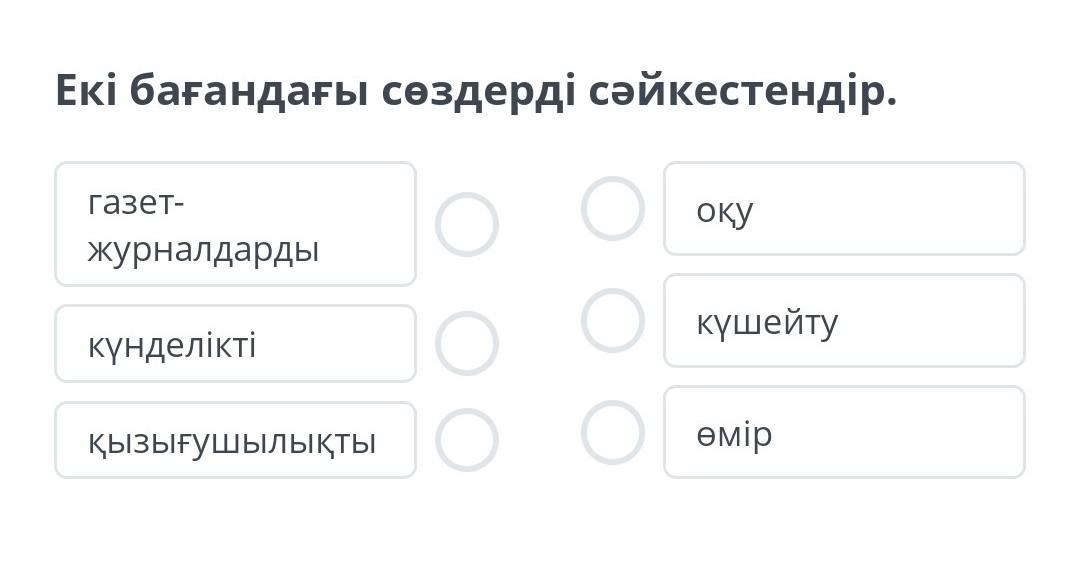Click the heading Екі бағандағы сөздерді сәйкестендір
The image size is (1067, 578).
[x=476, y=92]
